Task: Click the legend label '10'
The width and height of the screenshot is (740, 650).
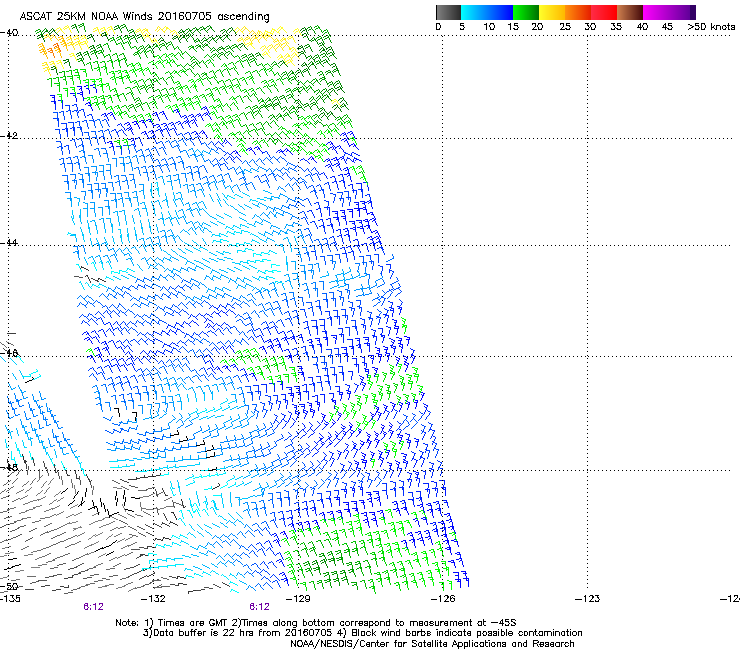Action: point(489,26)
